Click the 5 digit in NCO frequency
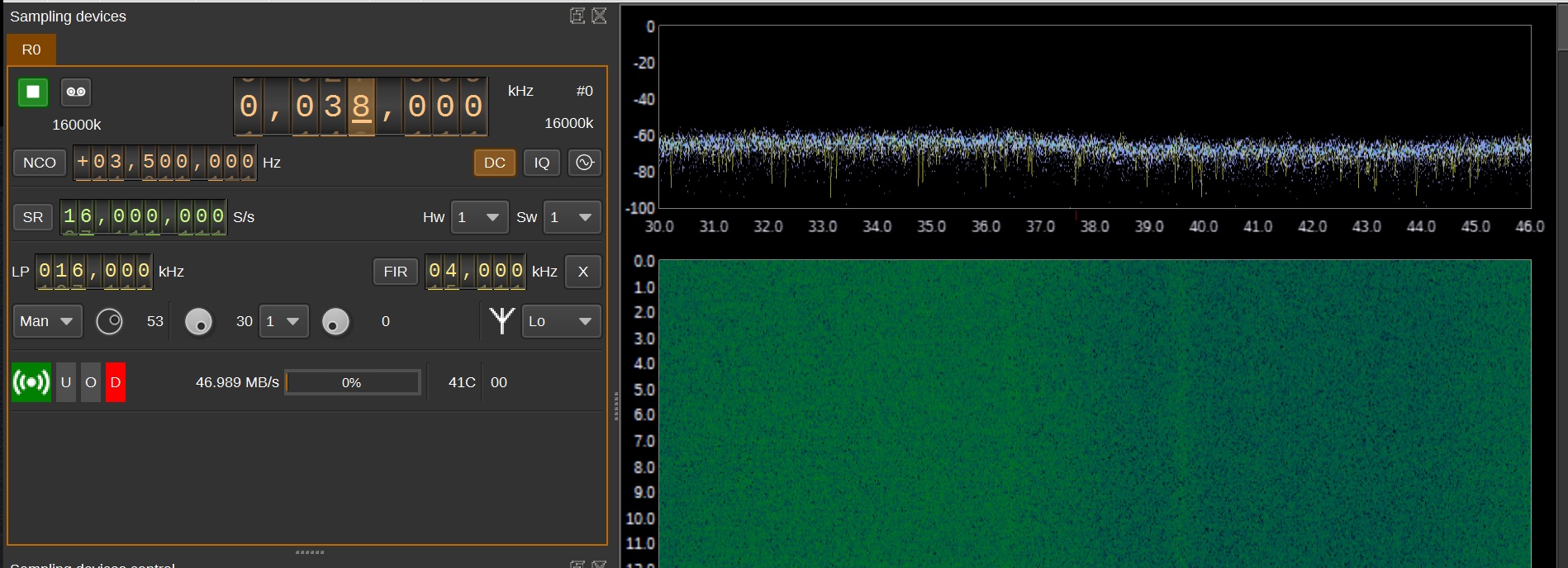Image resolution: width=1568 pixels, height=568 pixels. (149, 162)
